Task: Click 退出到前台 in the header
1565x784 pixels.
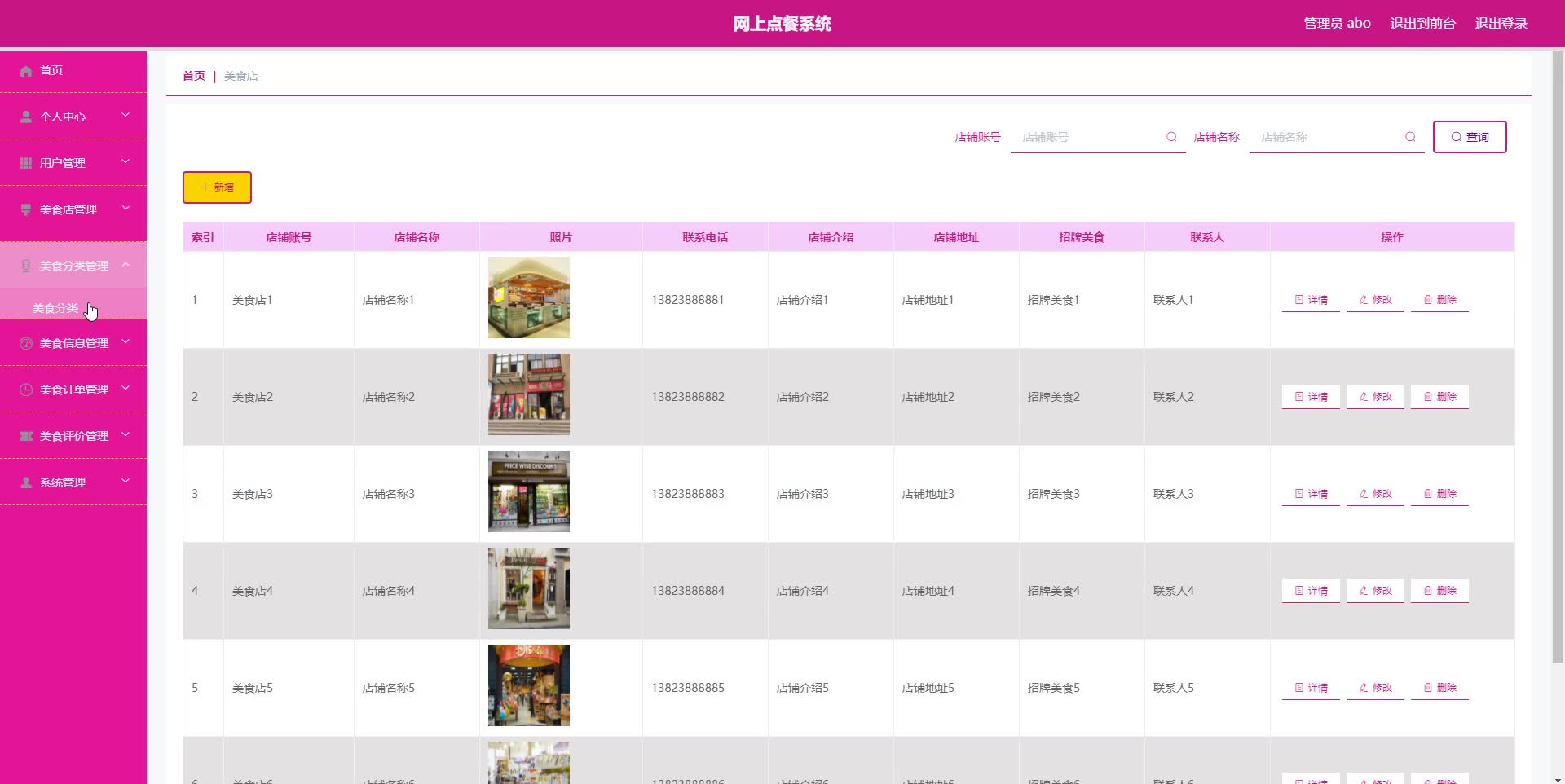Action: tap(1422, 24)
